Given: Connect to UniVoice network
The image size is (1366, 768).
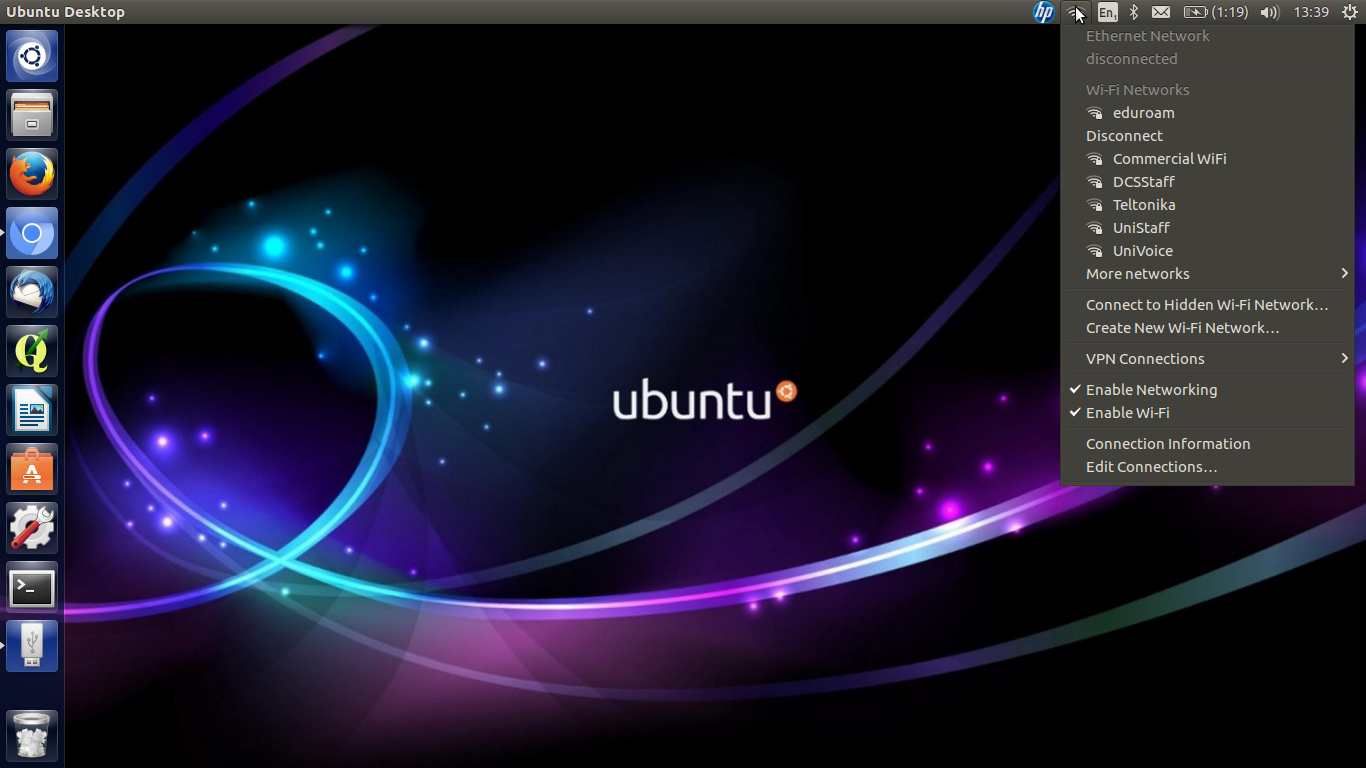Looking at the screenshot, I should pyautogui.click(x=1207, y=251).
